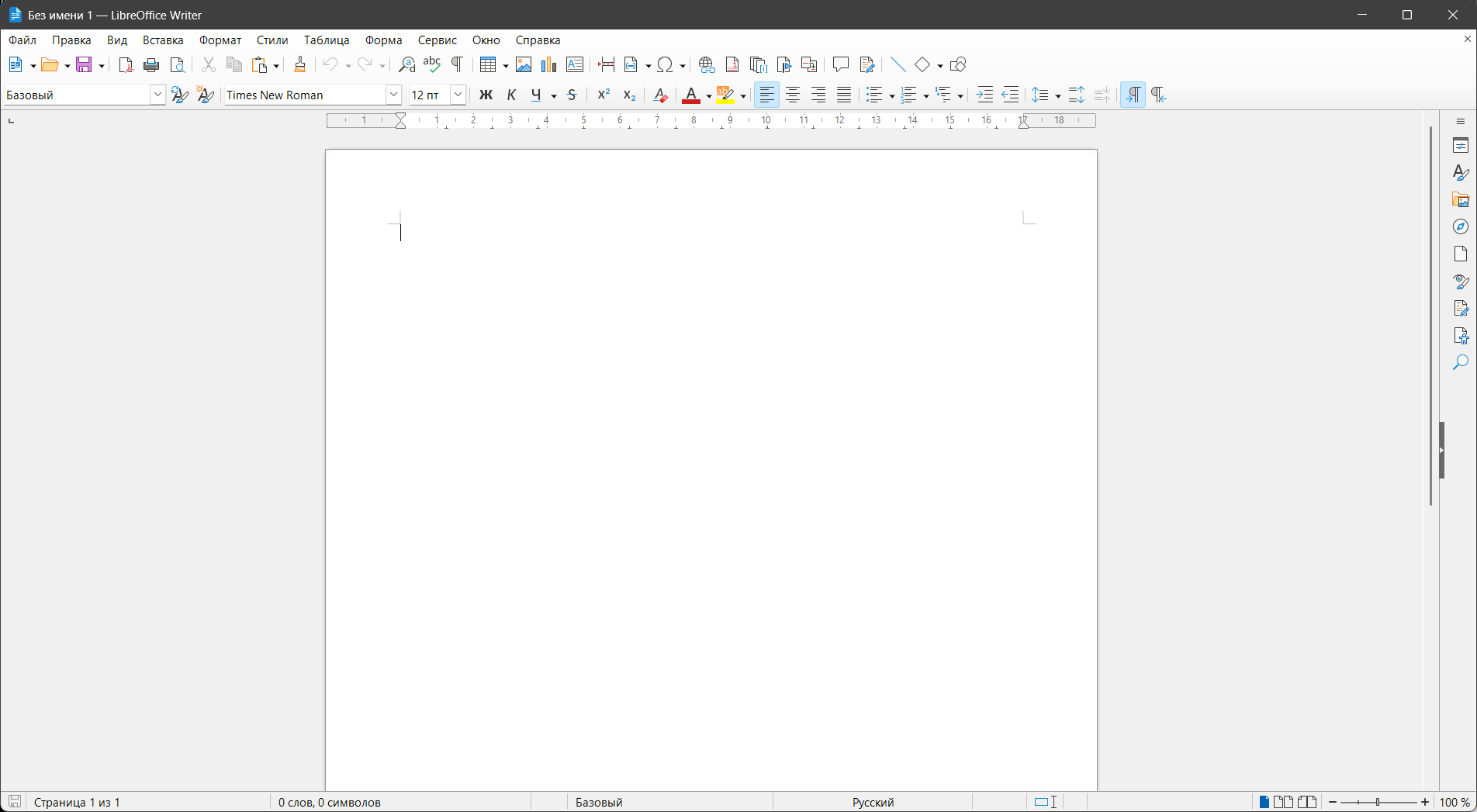Toggle underline Ч formatting

click(537, 95)
